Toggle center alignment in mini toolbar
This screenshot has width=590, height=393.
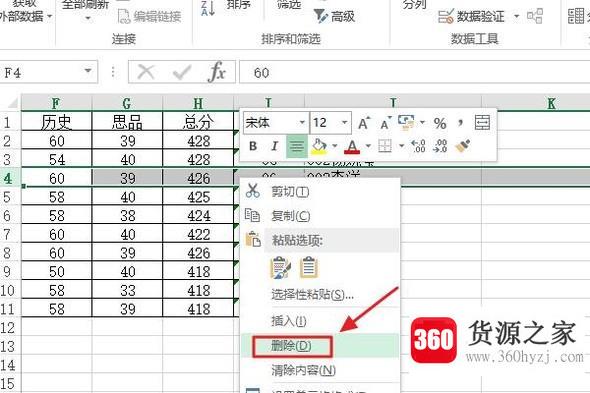click(x=297, y=146)
